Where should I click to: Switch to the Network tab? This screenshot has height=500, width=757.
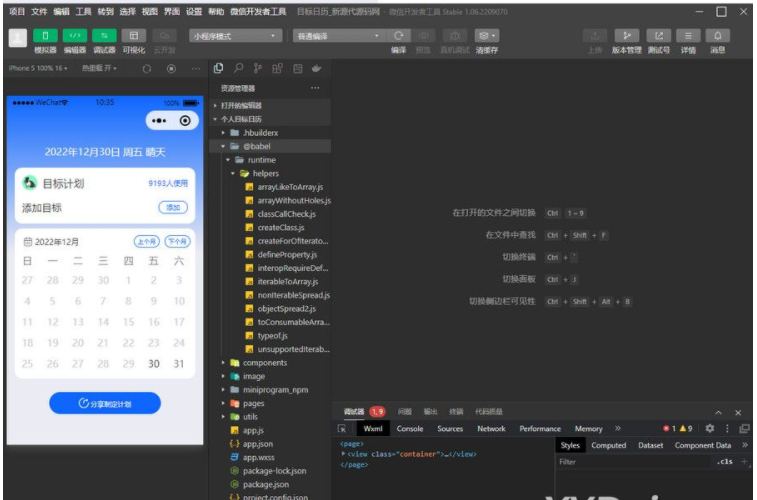491,429
